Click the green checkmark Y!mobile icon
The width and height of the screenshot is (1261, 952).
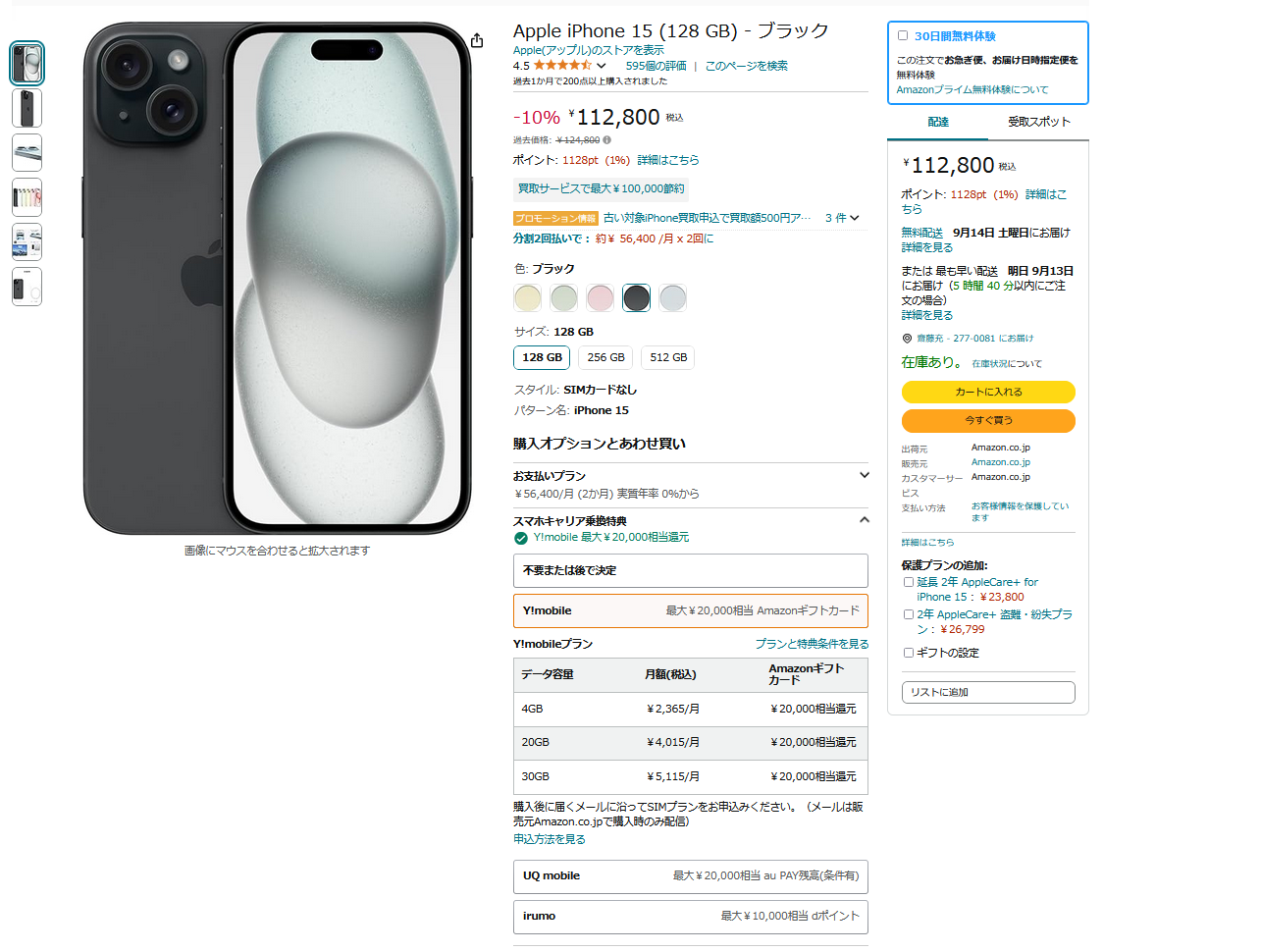521,538
